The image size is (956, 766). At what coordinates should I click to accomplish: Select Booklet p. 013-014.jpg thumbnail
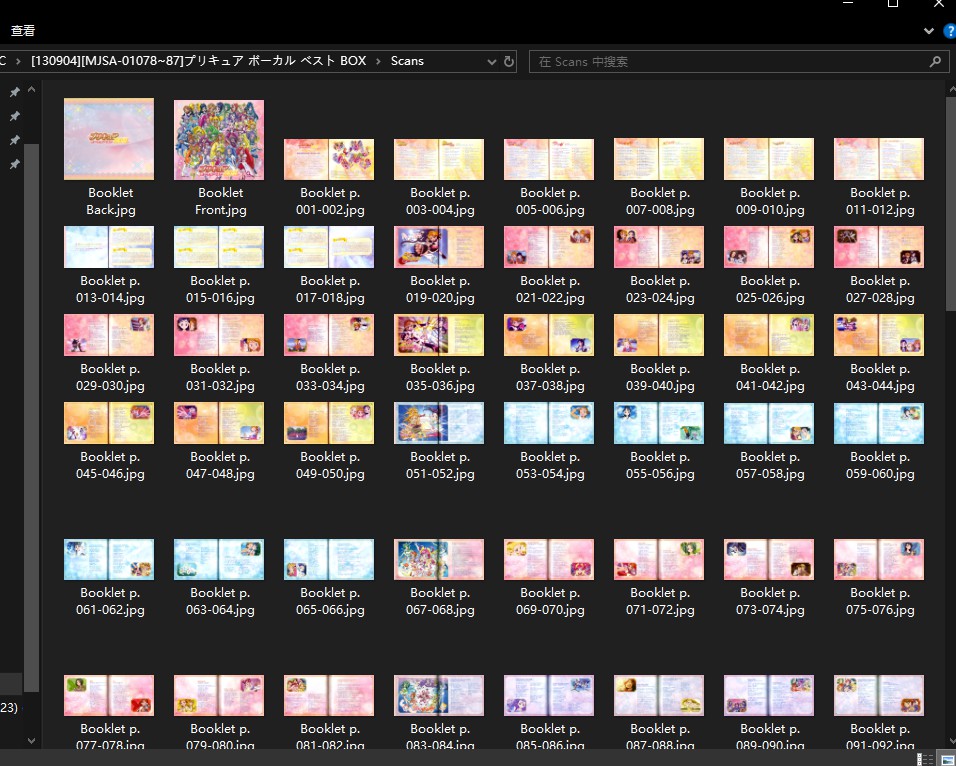coord(109,247)
